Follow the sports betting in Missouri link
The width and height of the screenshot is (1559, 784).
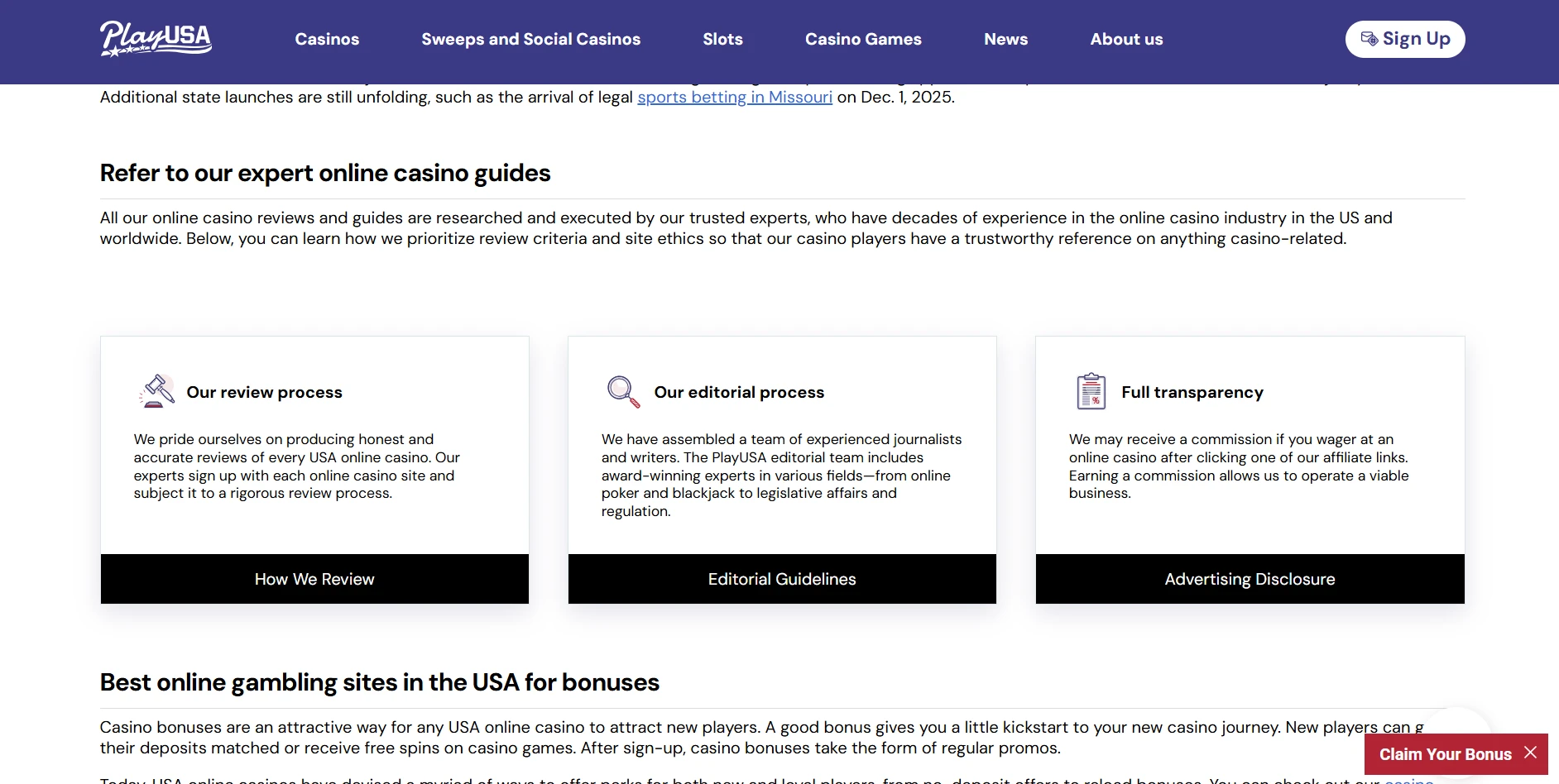click(734, 98)
